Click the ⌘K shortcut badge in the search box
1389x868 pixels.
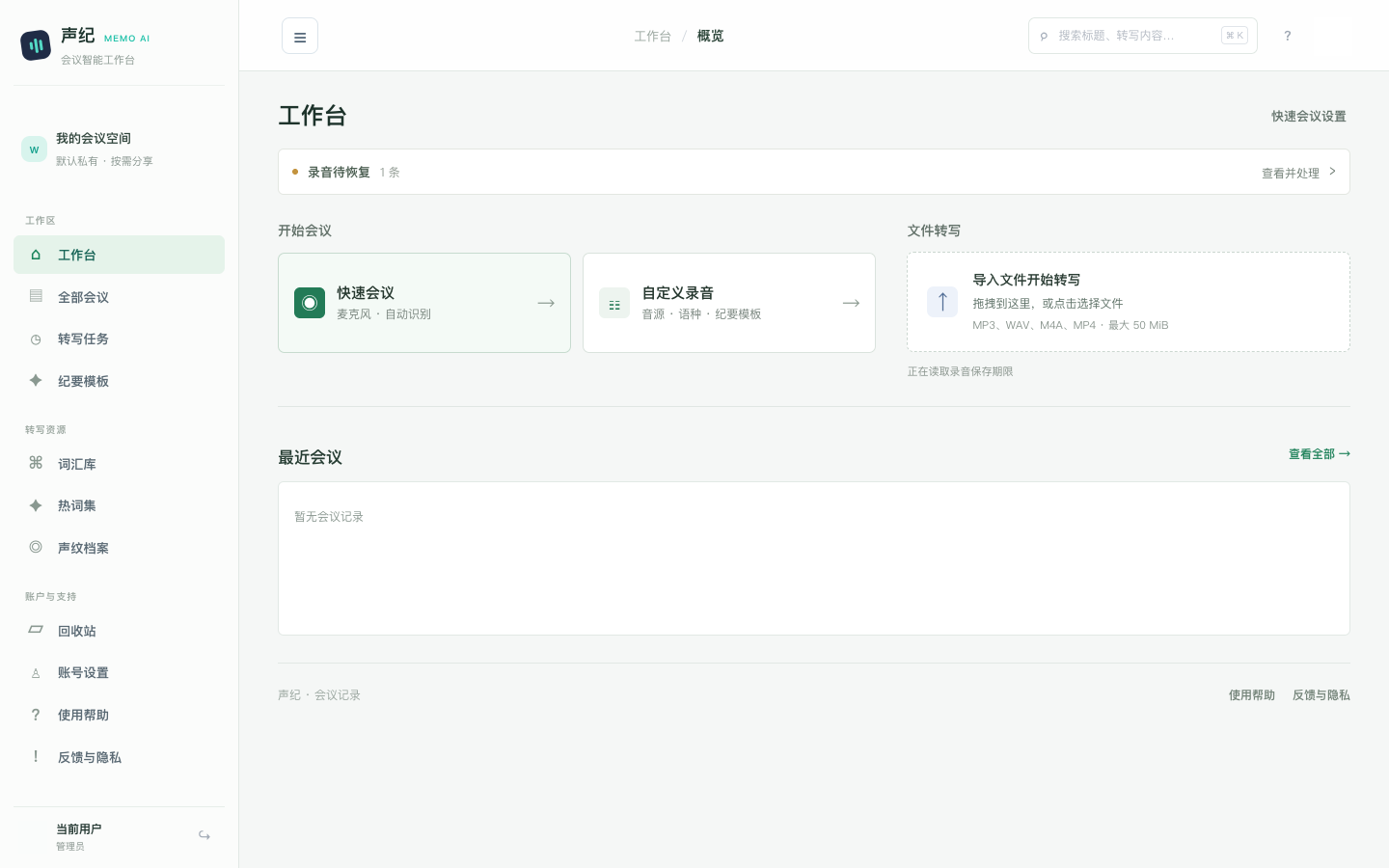(1235, 36)
